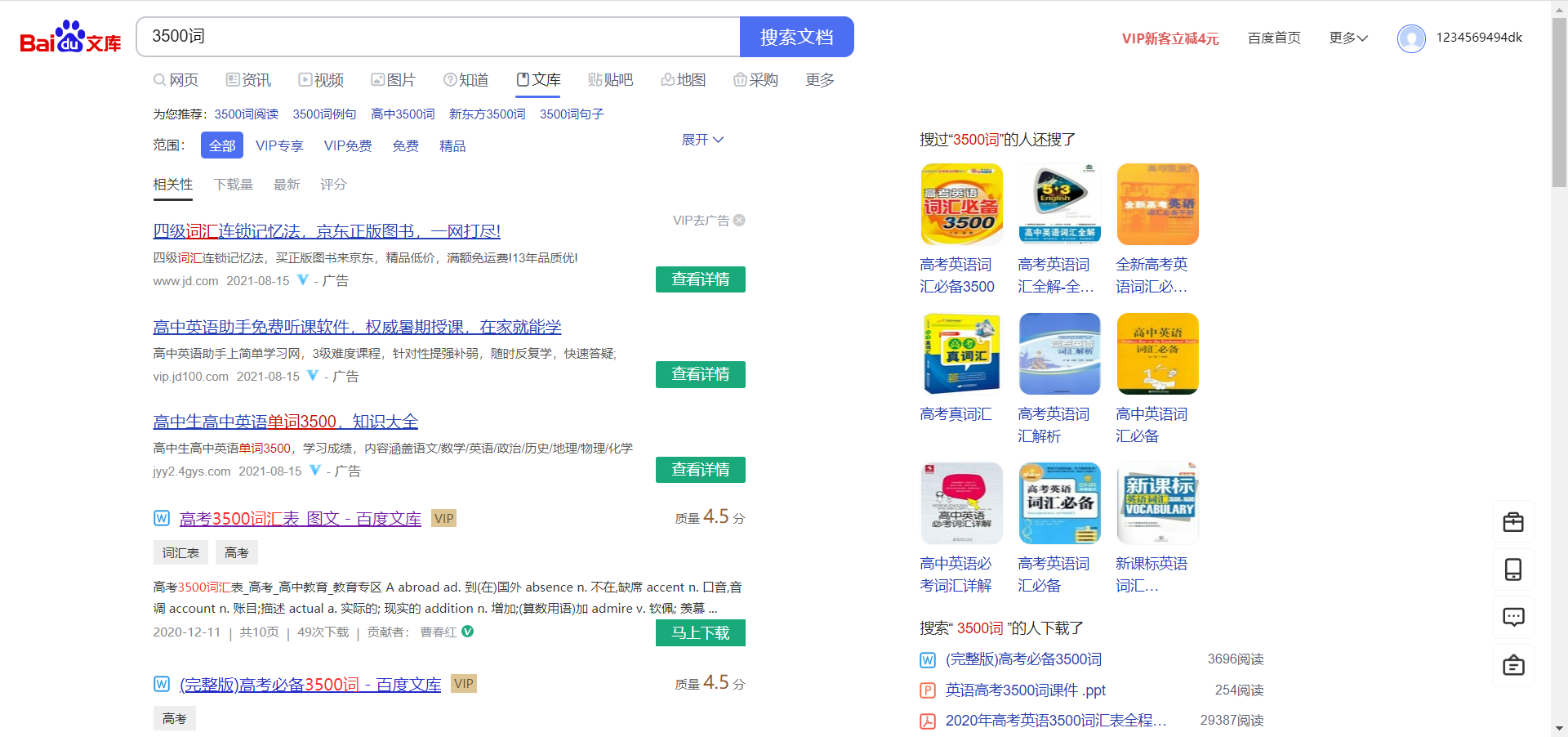Switch to the 贴吧 search tab
Viewport: 1568px width, 737px height.
[x=611, y=79]
